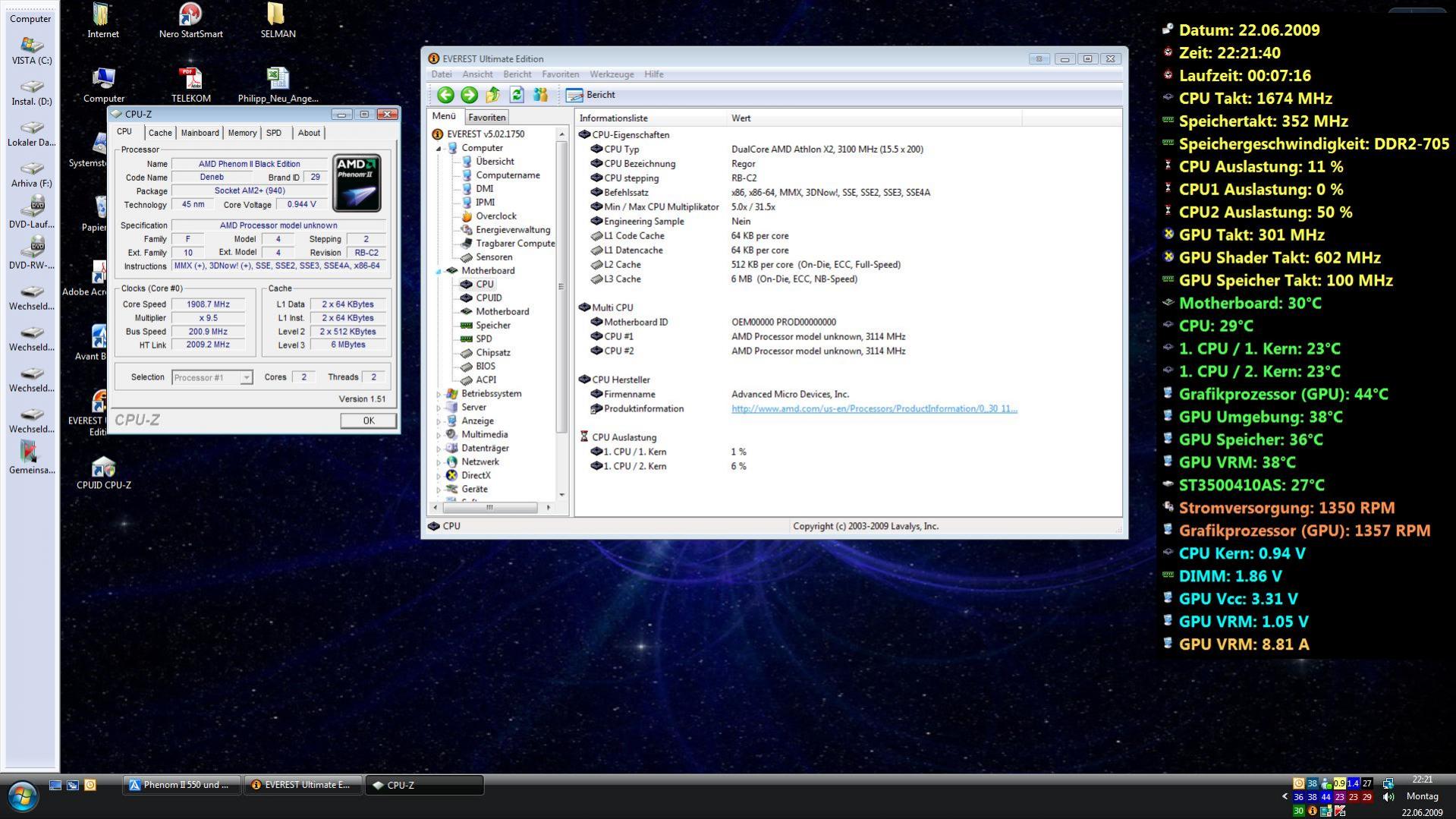Viewport: 1456px width, 819px height.
Task: Expand the Betriebssystem tree node
Action: point(439,394)
